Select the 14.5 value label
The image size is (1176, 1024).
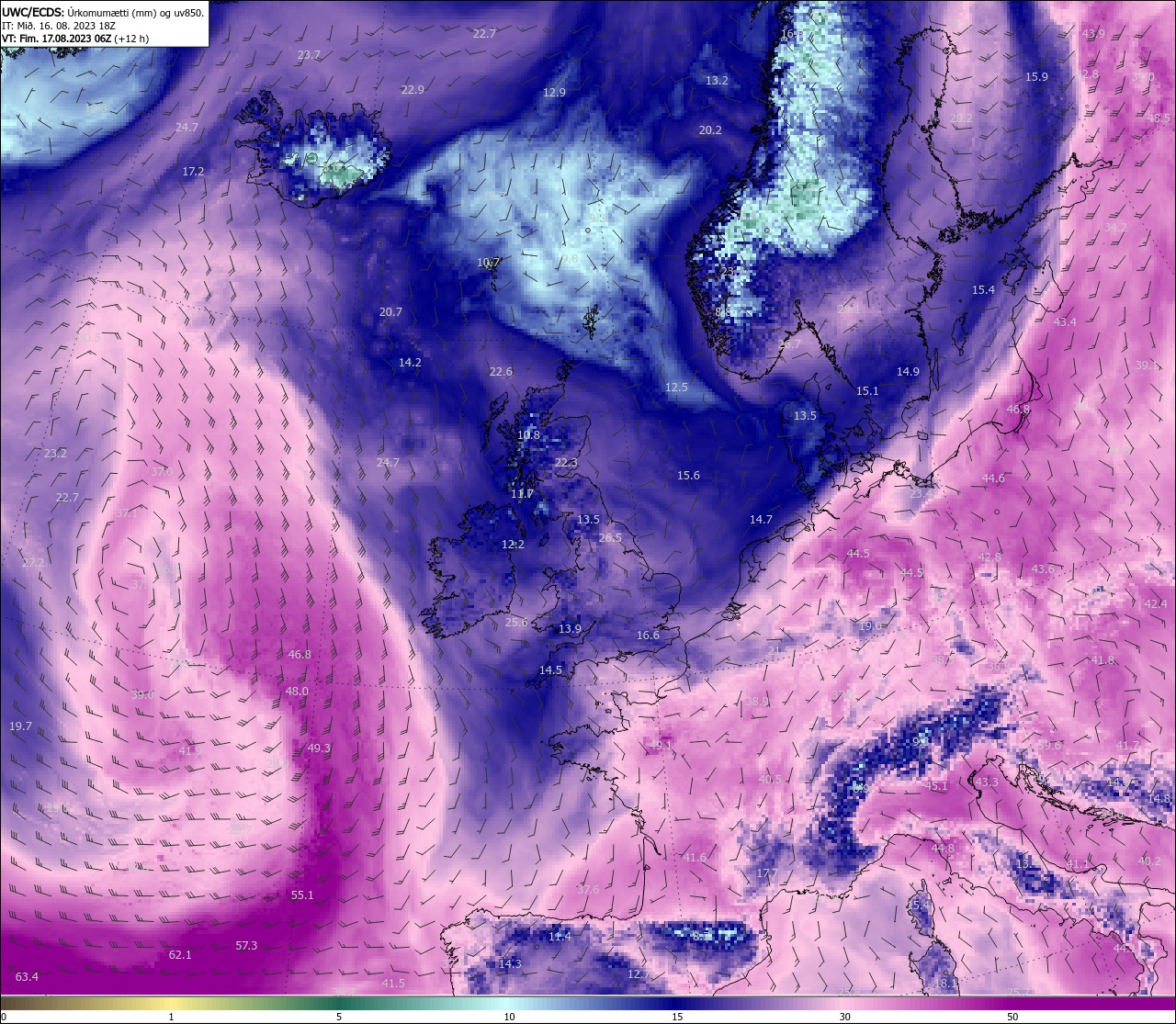pyautogui.click(x=550, y=670)
